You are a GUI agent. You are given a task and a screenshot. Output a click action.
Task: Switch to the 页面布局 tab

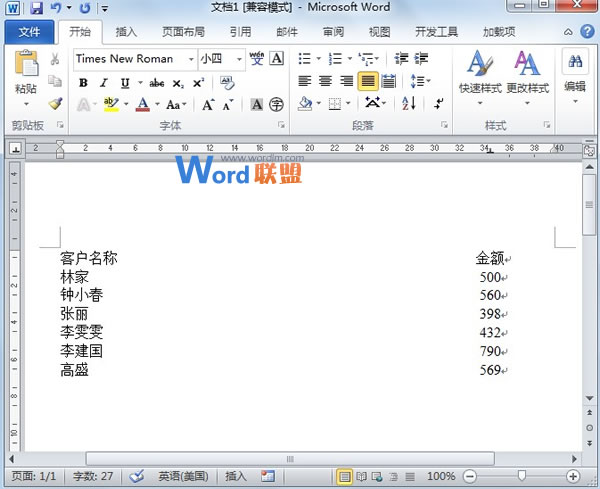tap(183, 32)
